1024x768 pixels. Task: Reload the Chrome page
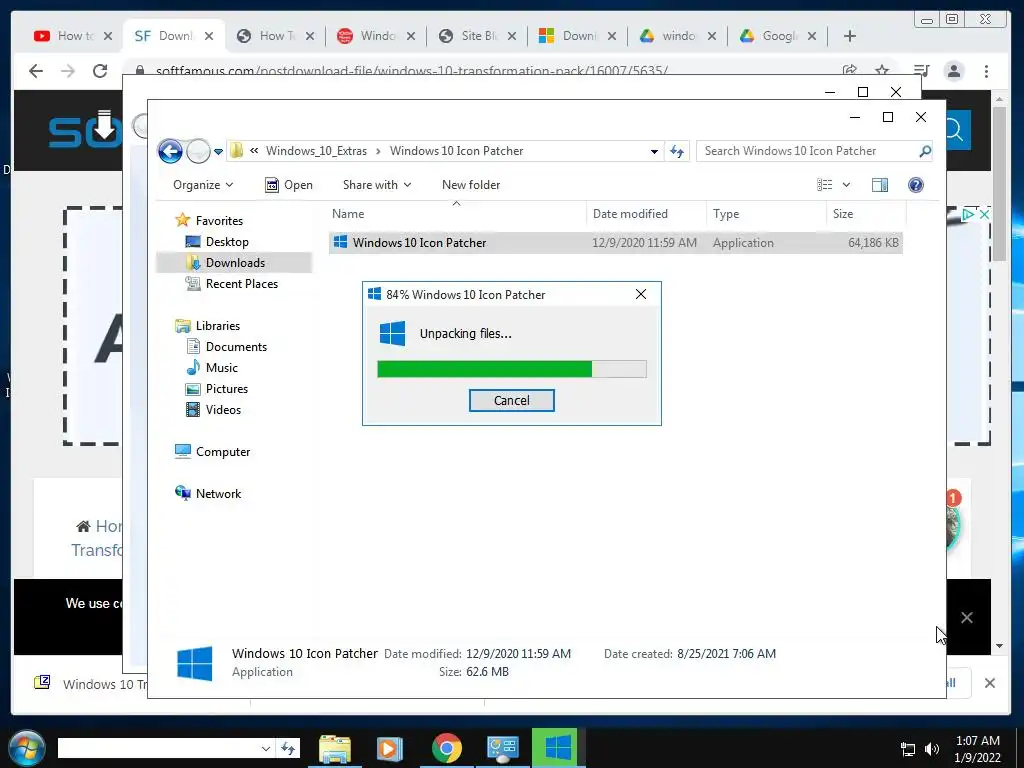(100, 71)
